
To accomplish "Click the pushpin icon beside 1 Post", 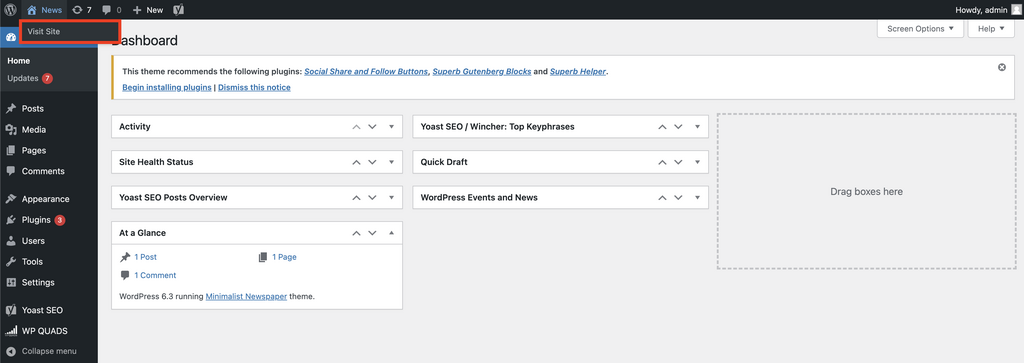I will pos(125,257).
